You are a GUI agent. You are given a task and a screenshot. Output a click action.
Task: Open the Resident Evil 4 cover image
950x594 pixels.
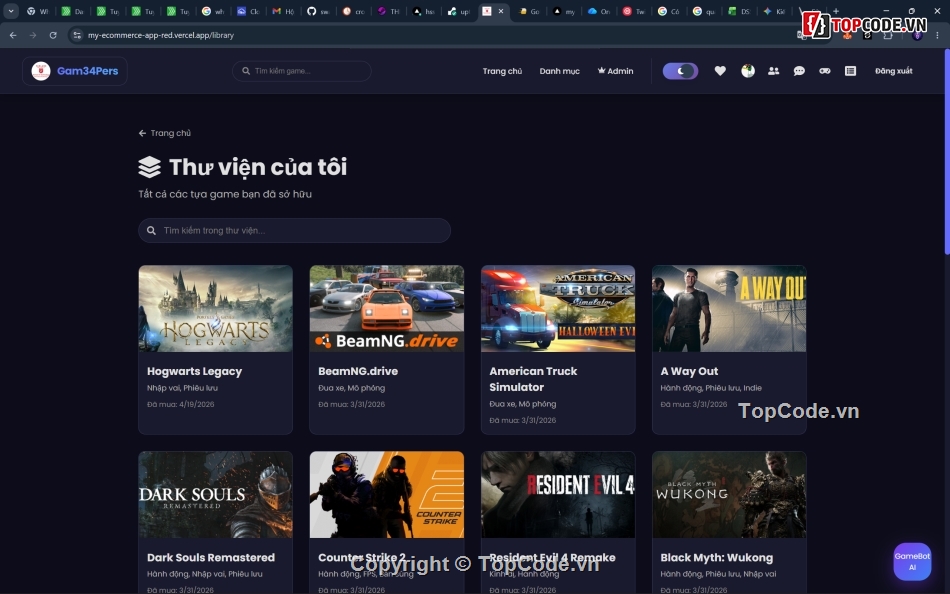pos(558,495)
